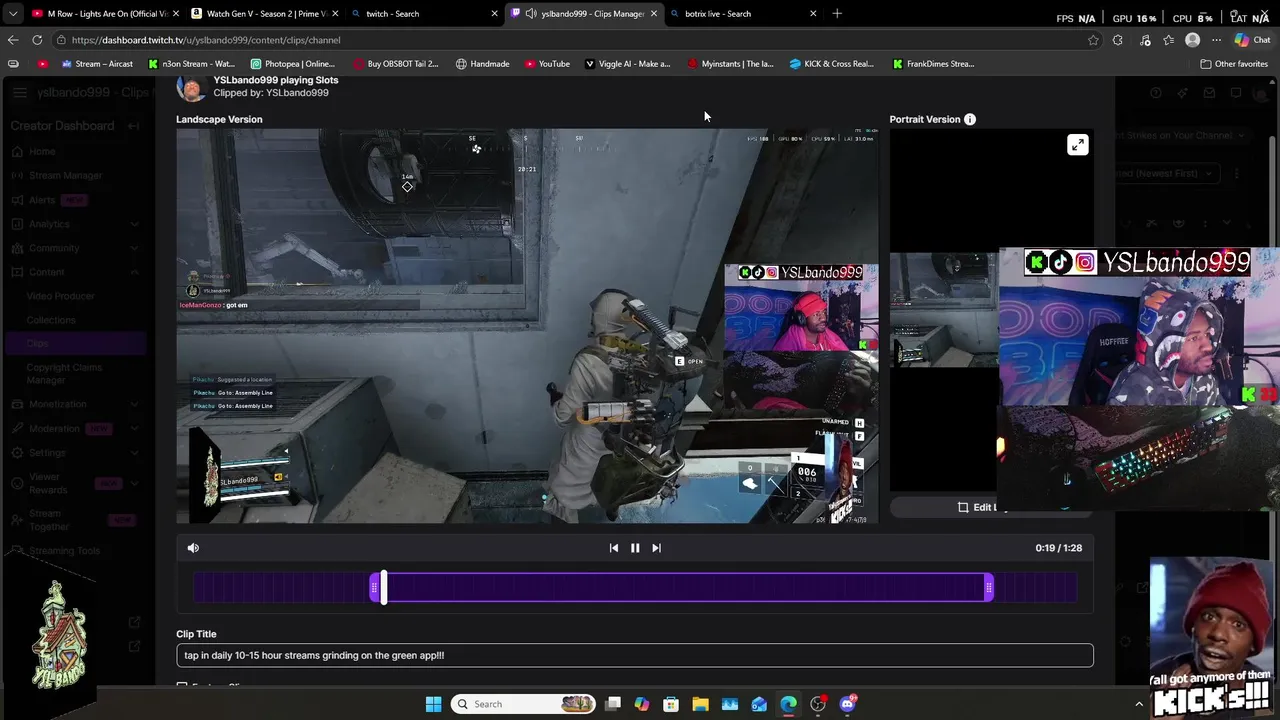Switch to the Watch Gen V Prime Video tab
The width and height of the screenshot is (1280, 720).
point(266,14)
